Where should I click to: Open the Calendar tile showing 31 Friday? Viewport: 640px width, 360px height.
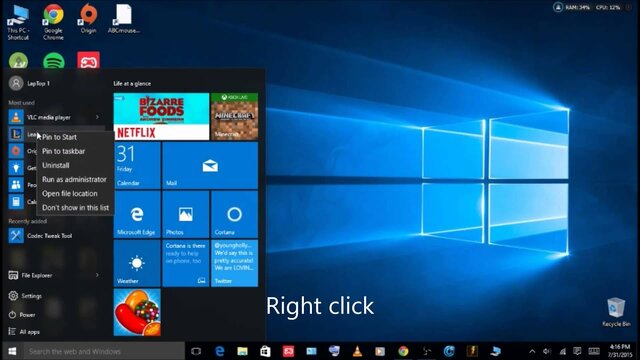coord(137,165)
